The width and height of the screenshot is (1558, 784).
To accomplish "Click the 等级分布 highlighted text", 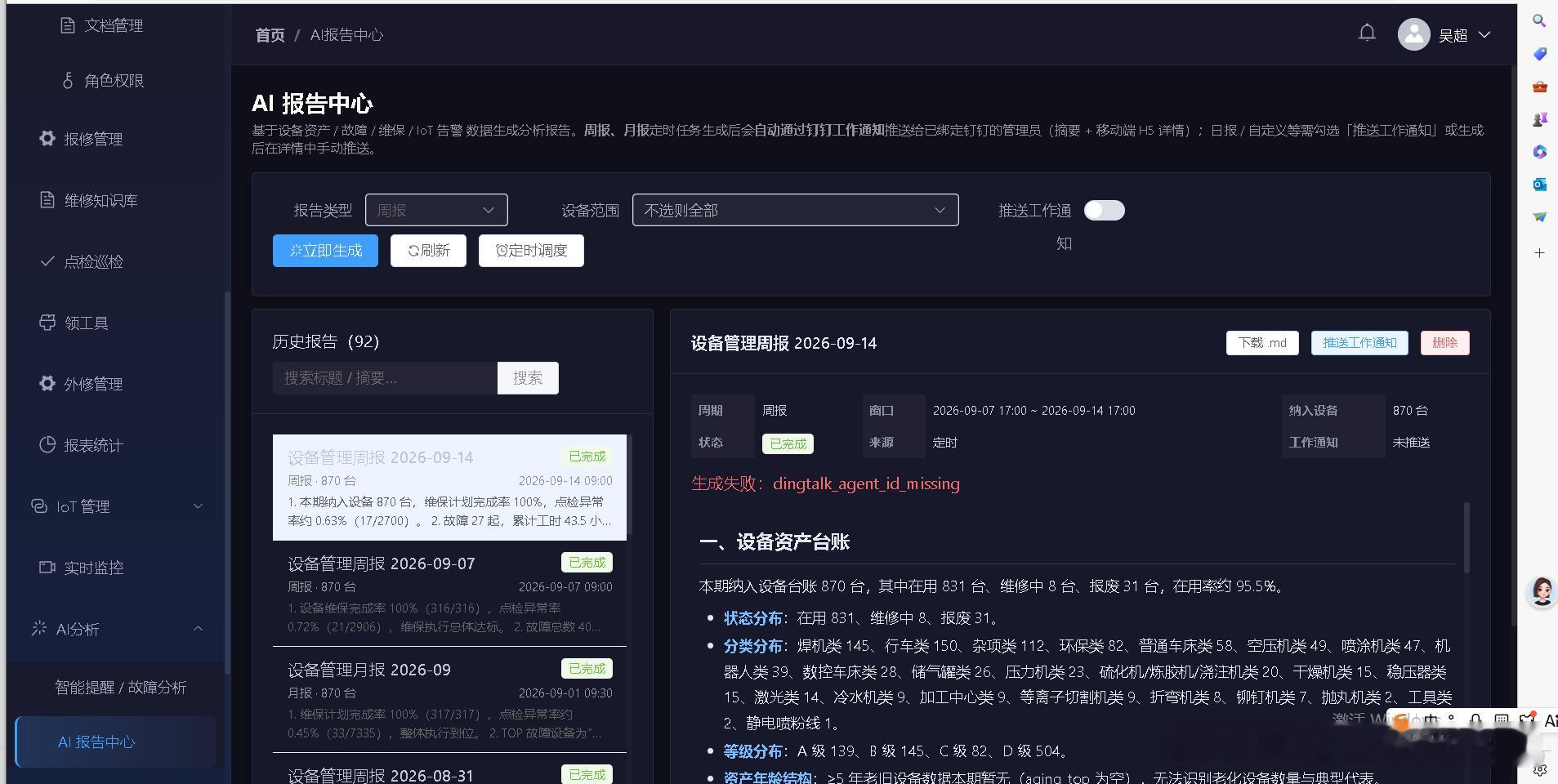I will [752, 751].
